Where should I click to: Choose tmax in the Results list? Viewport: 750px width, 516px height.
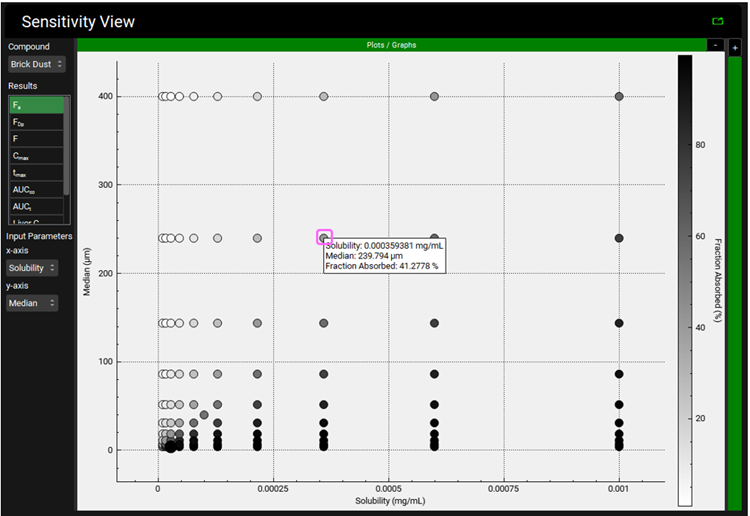(35, 172)
